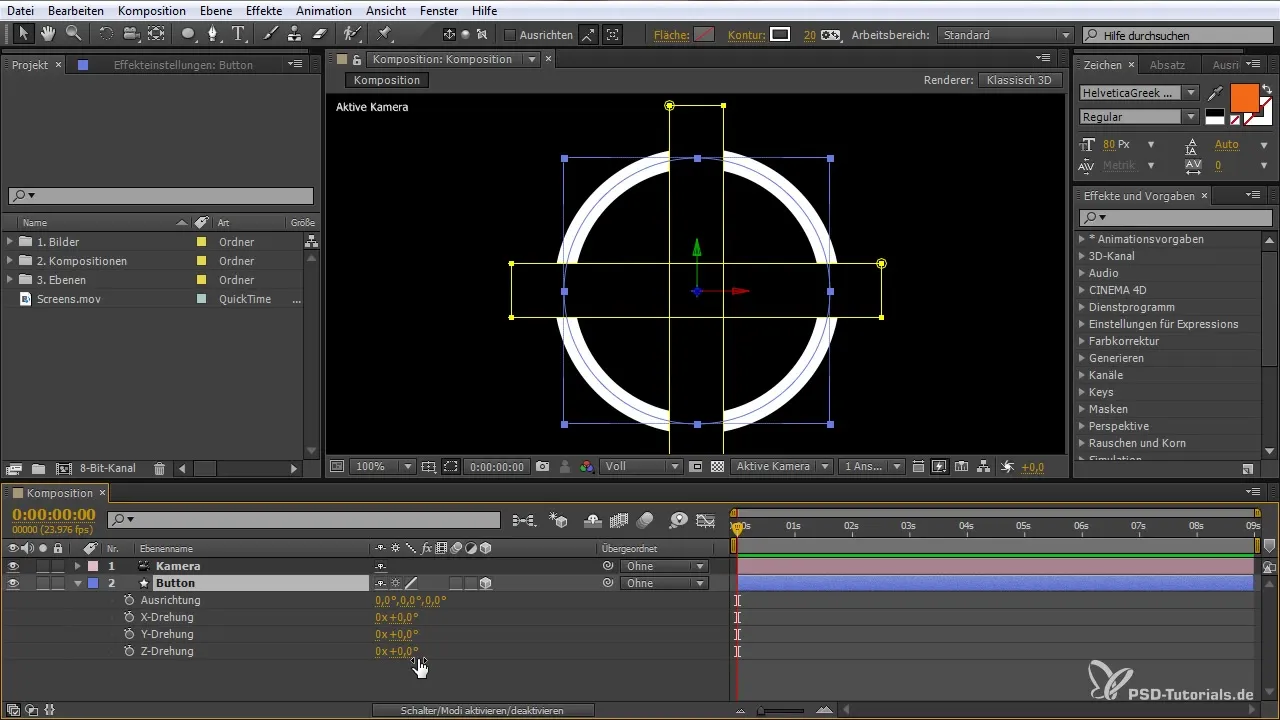Select the Brush tool

(x=270, y=34)
